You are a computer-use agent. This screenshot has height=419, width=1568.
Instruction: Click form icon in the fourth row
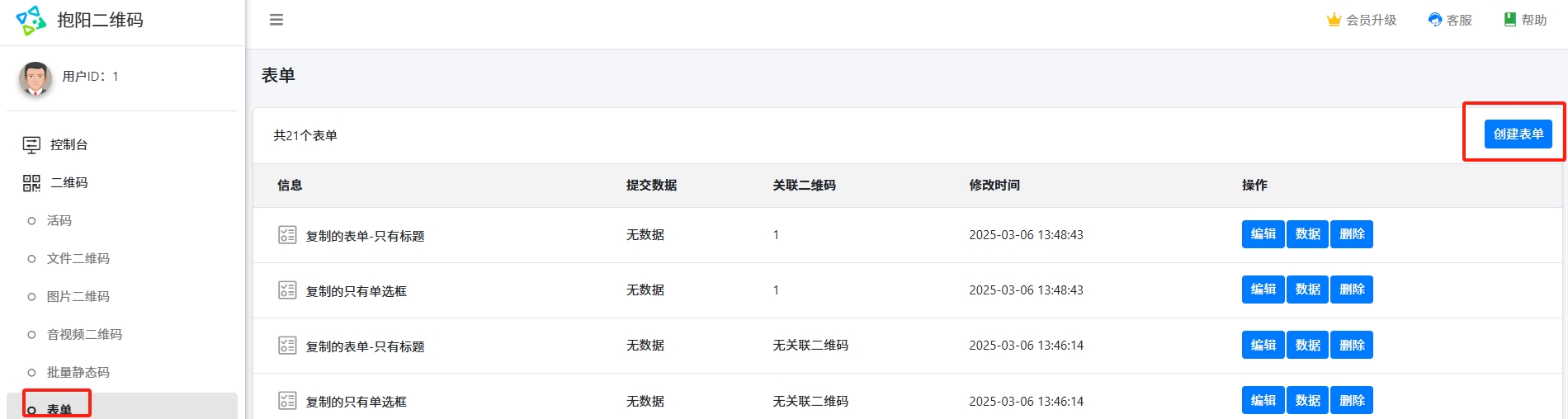[287, 402]
